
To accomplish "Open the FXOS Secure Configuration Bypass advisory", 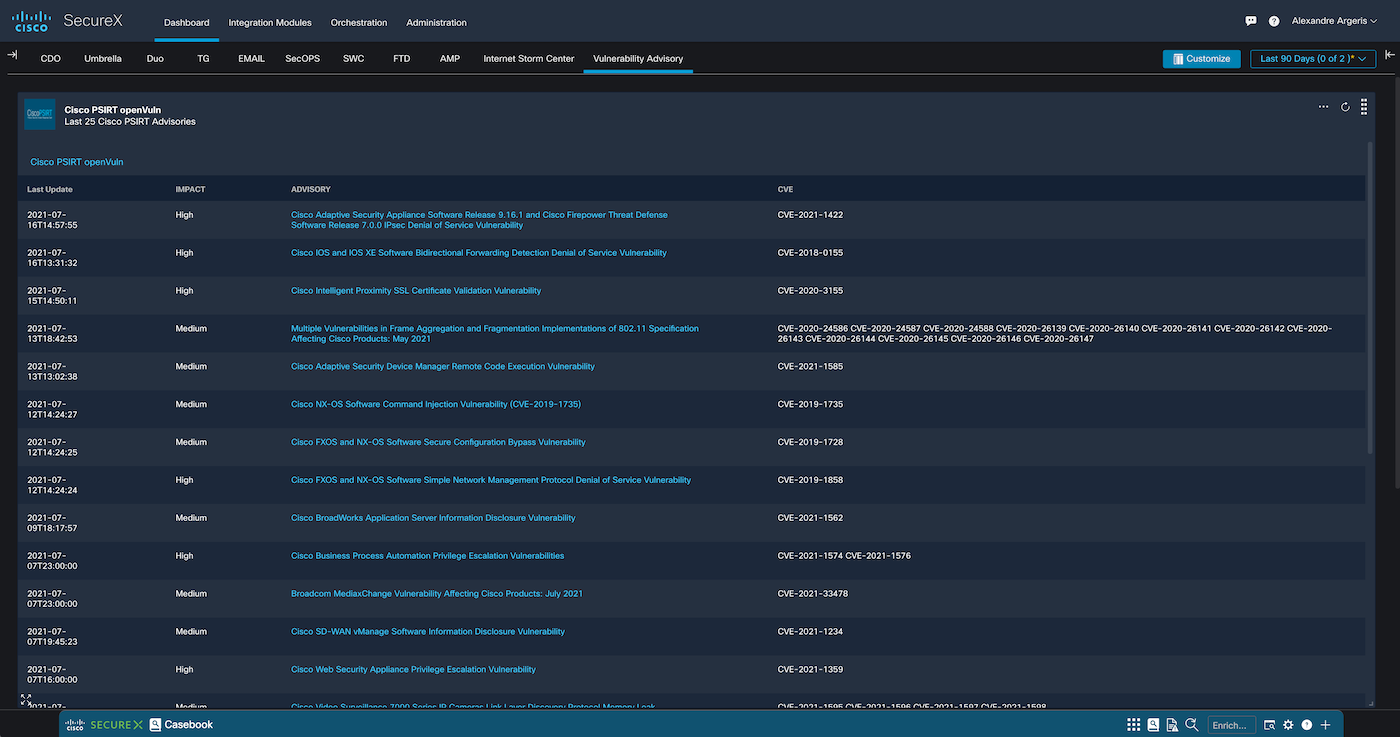I will point(438,442).
